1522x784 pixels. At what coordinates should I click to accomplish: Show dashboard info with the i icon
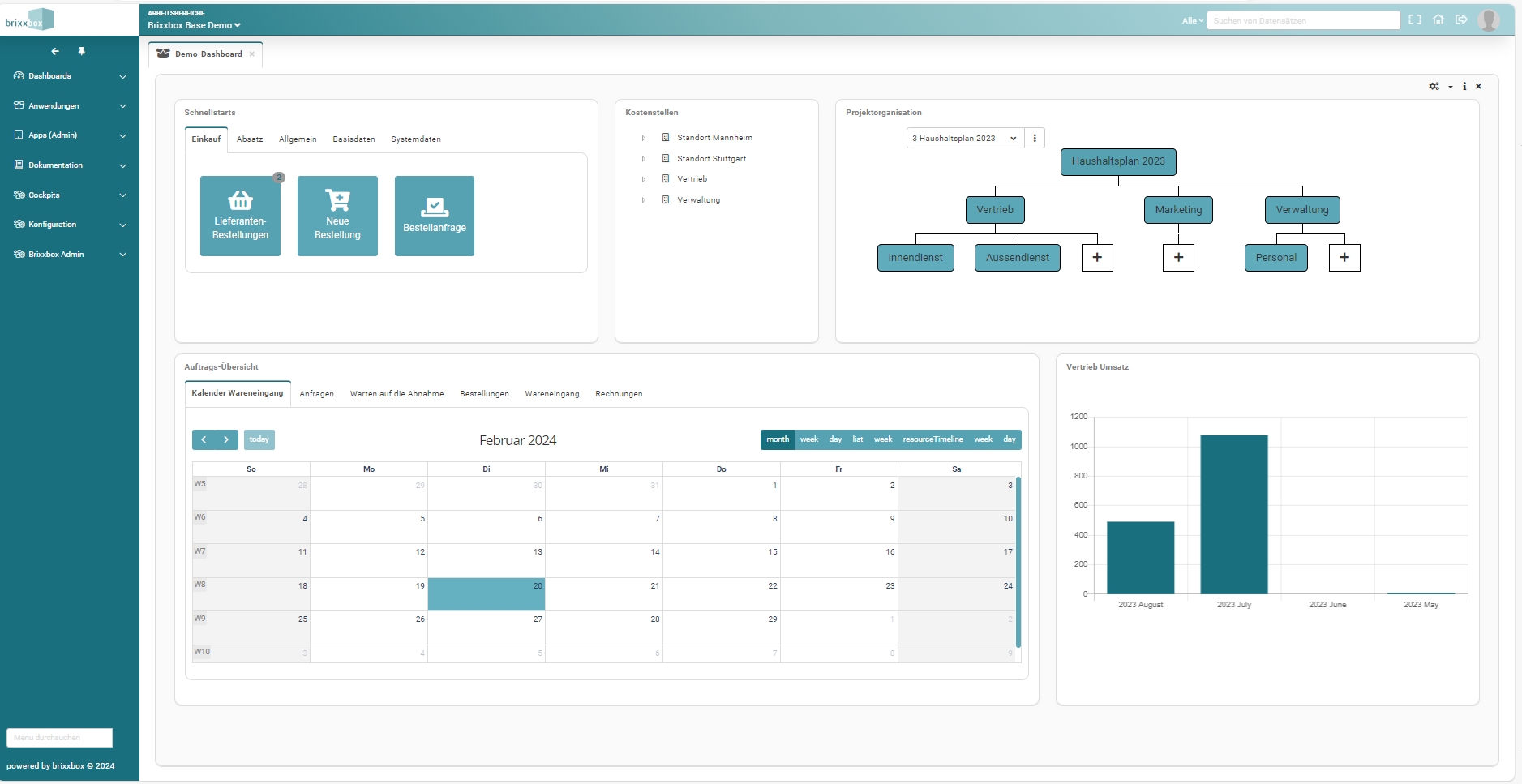(1464, 86)
